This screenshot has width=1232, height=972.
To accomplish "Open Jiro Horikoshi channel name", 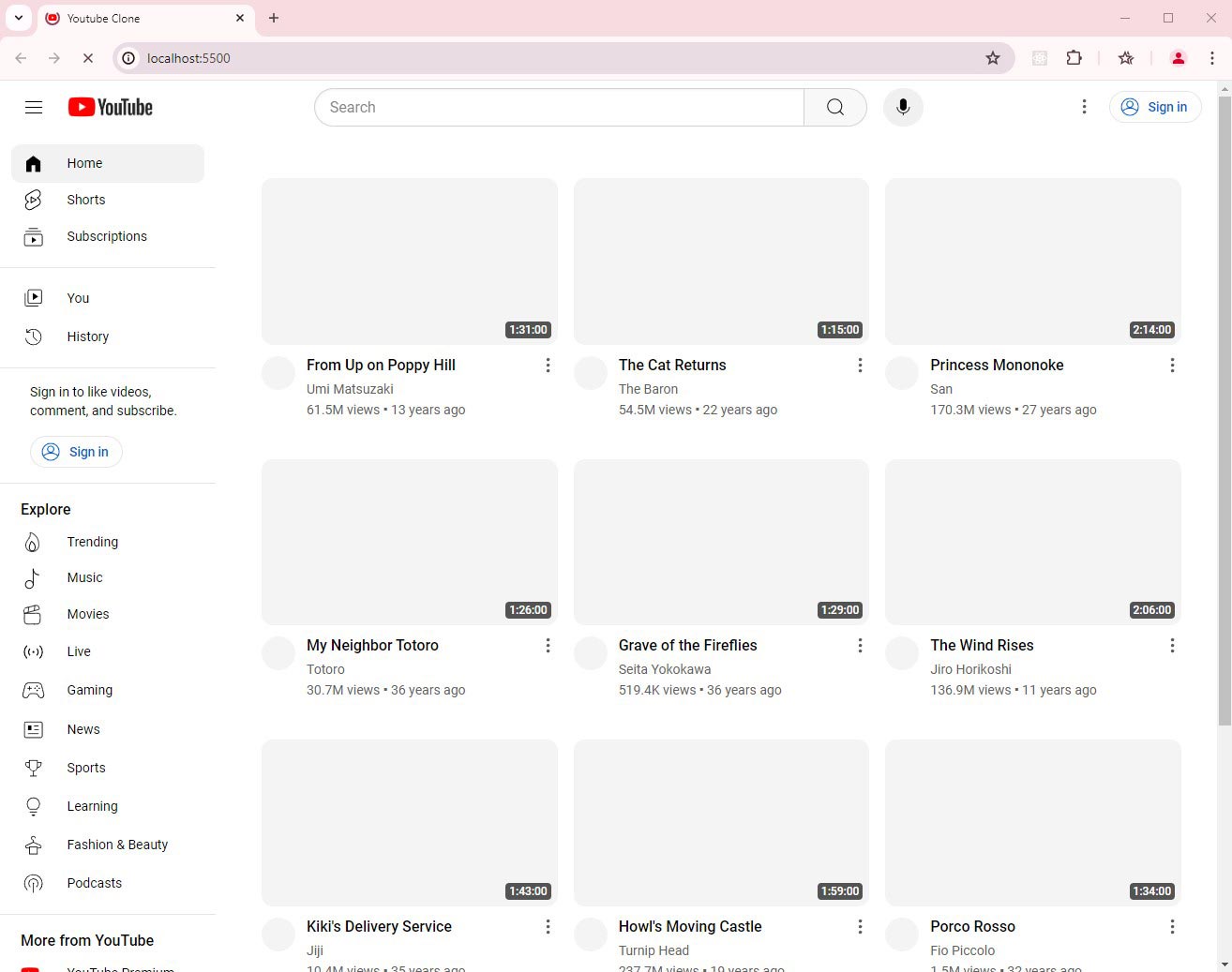I will [970, 669].
